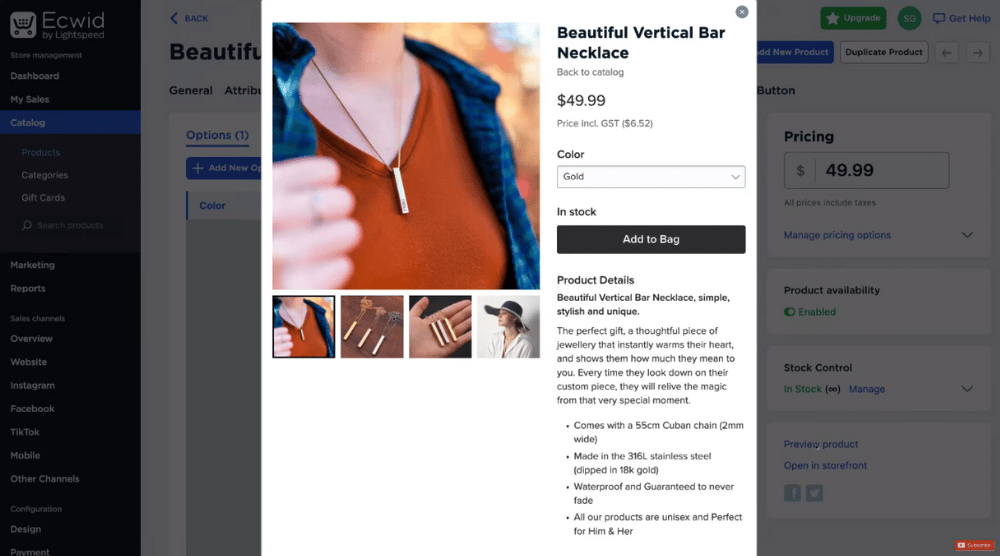Image resolution: width=1000 pixels, height=556 pixels.
Task: Go to the previous product arrow
Action: click(x=946, y=52)
